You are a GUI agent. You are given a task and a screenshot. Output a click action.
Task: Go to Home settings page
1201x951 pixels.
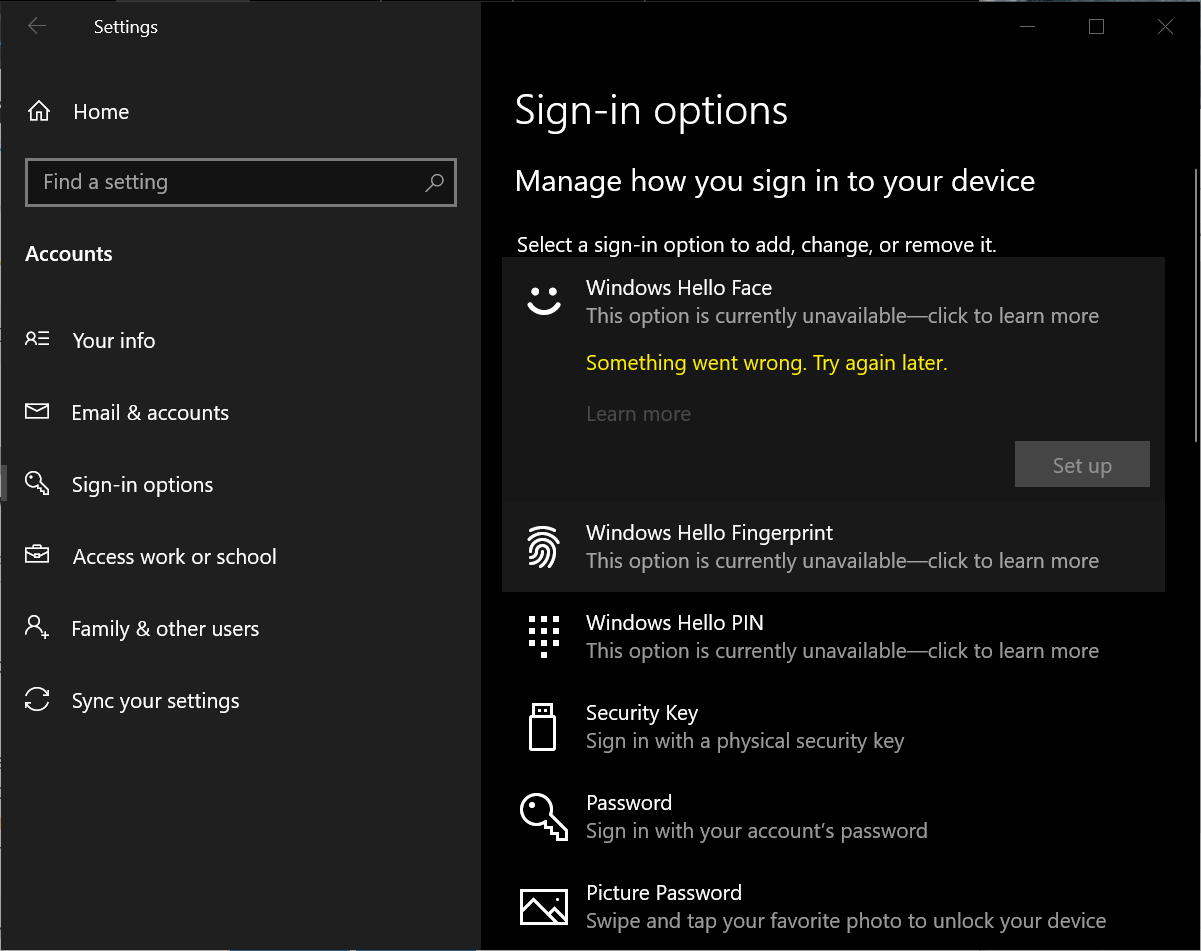(101, 112)
